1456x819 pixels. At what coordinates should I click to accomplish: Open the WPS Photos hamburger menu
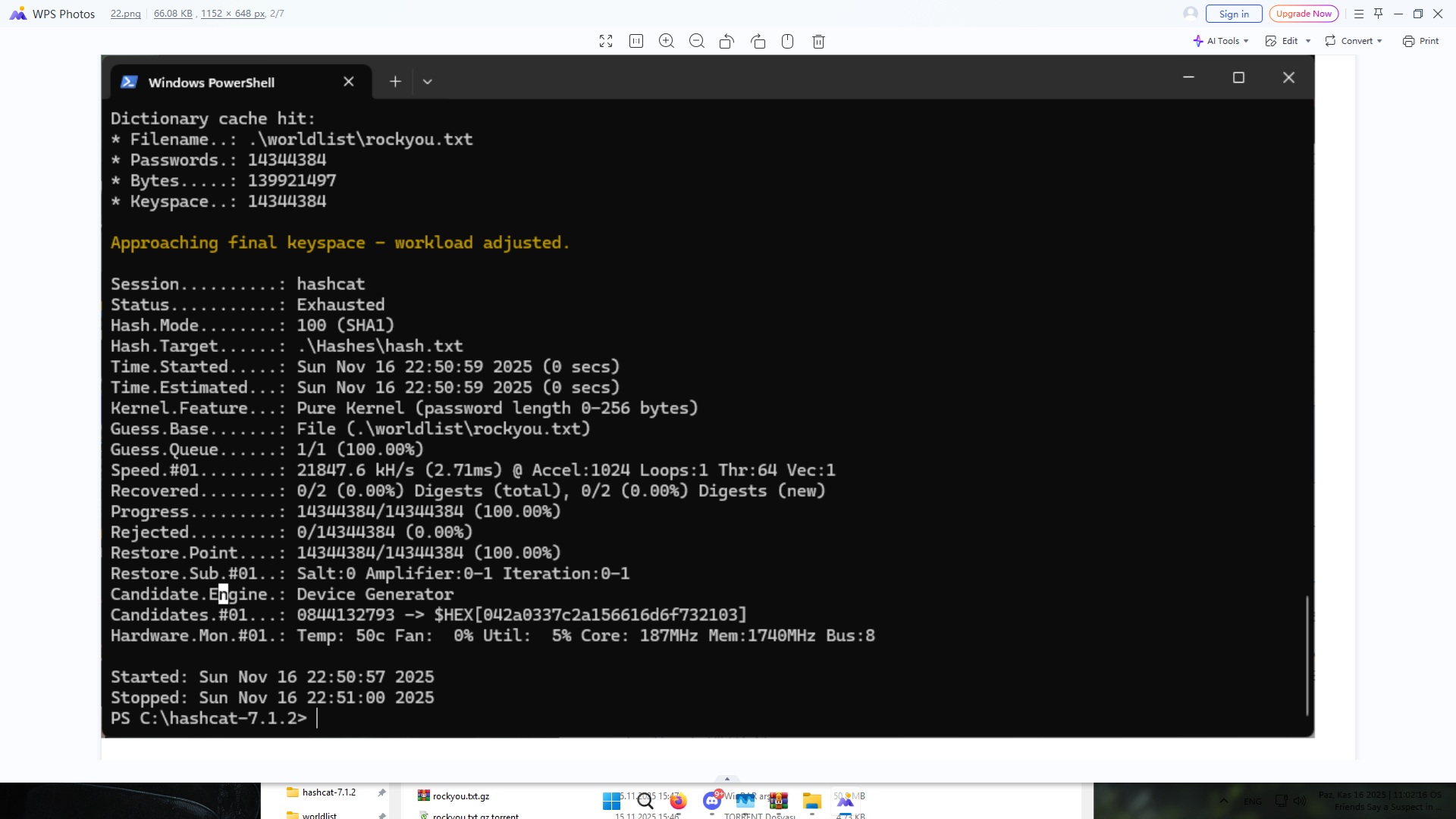click(1359, 14)
